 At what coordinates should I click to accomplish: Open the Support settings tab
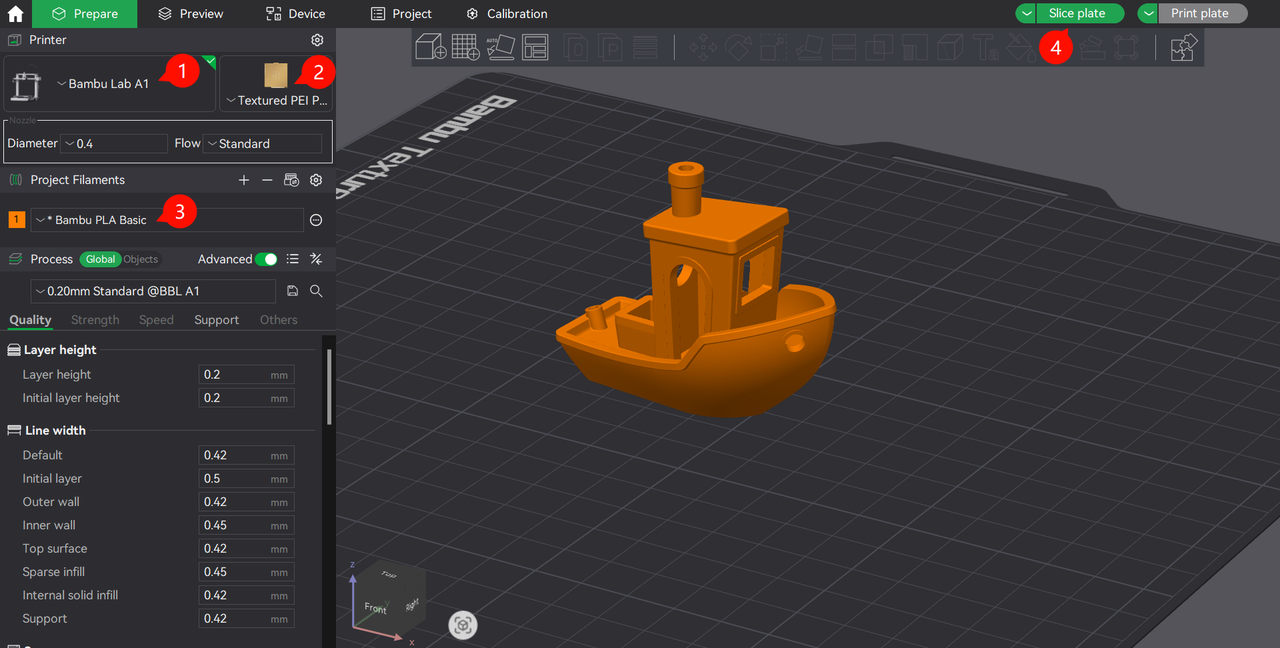216,320
